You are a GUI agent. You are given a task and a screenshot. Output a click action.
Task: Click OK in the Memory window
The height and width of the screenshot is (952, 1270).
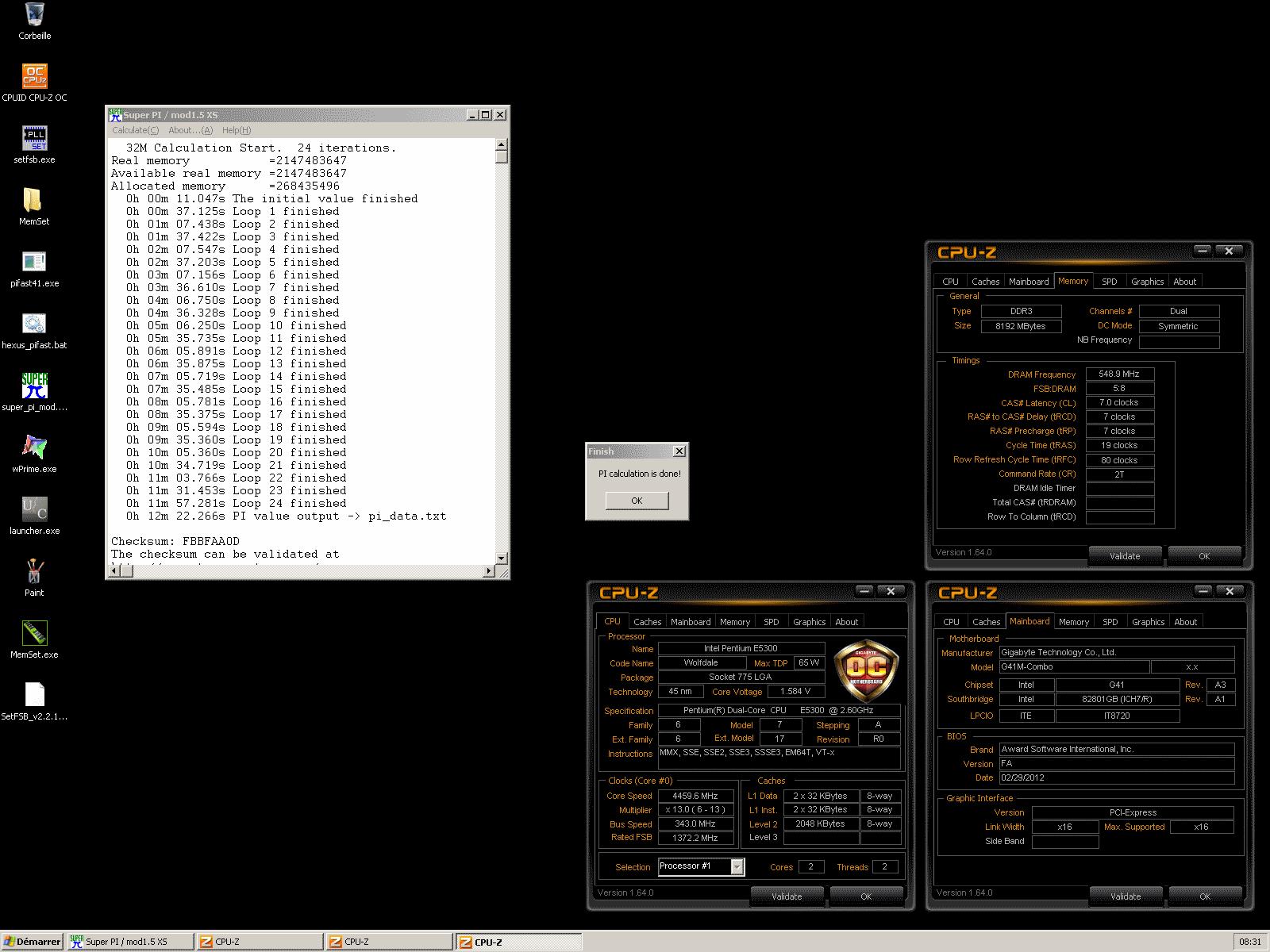point(1204,556)
